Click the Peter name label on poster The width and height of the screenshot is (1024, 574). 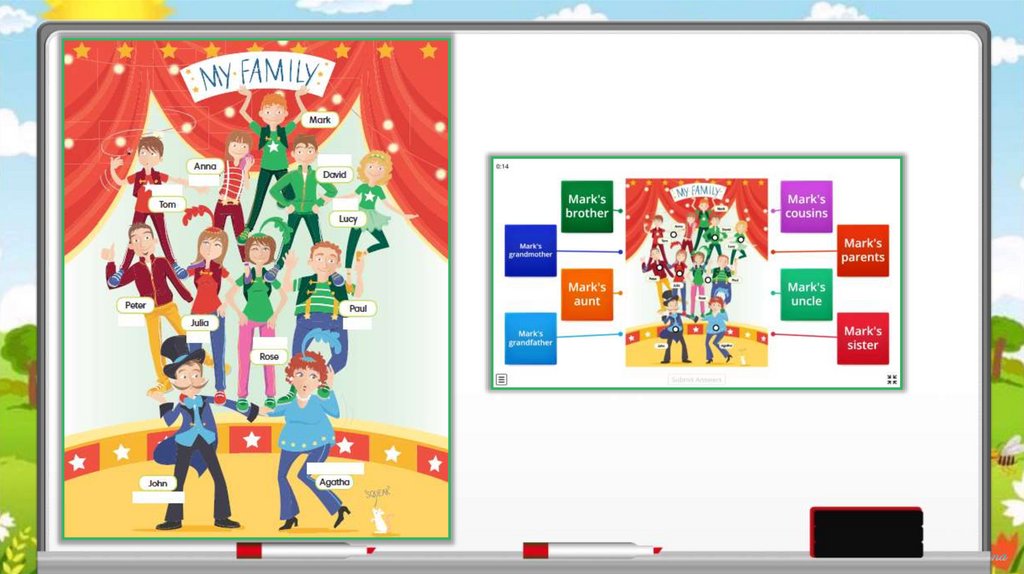pyautogui.click(x=135, y=305)
